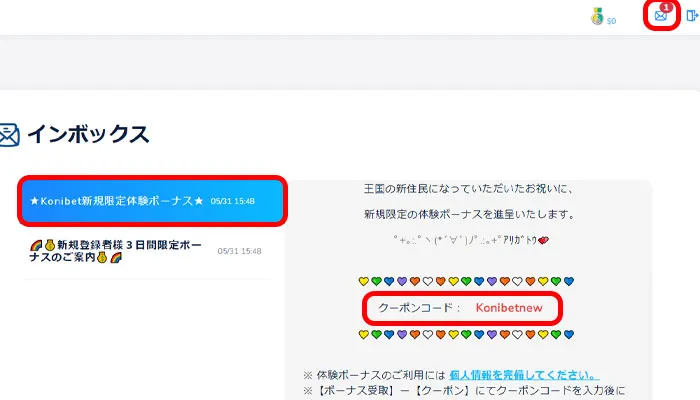Click the インボックス heading
The width and height of the screenshot is (700, 400).
click(88, 134)
